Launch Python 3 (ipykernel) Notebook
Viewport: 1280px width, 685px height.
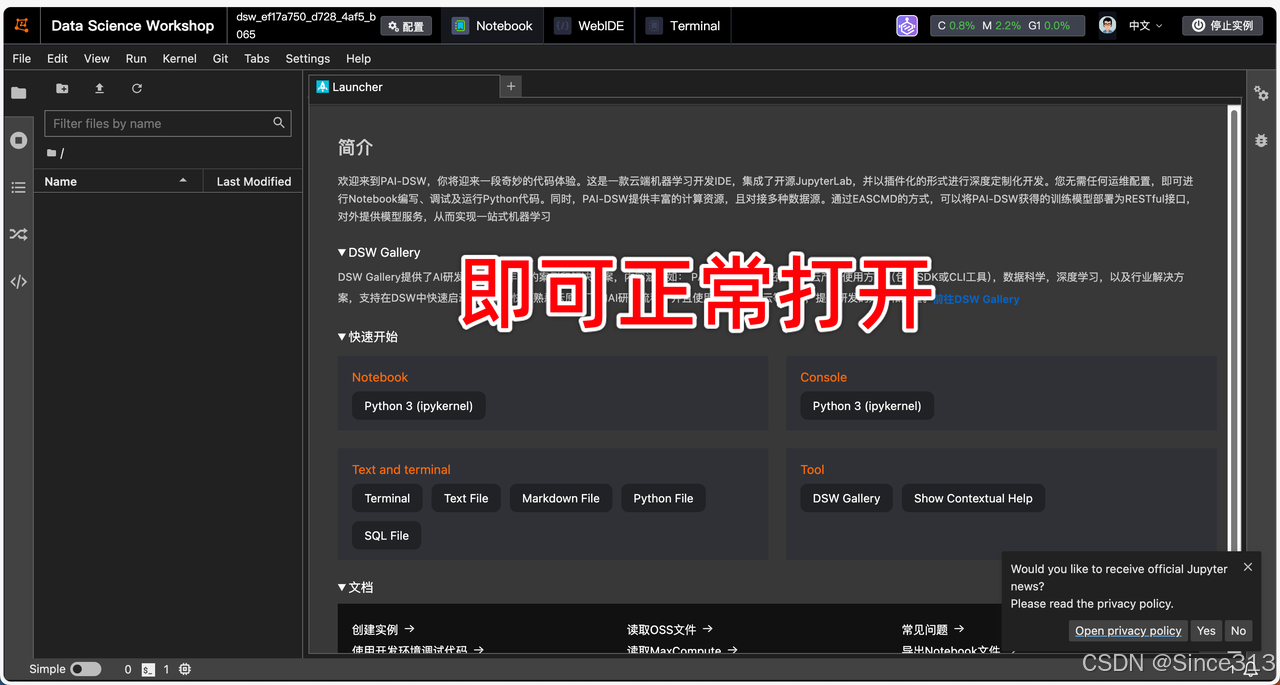pyautogui.click(x=419, y=406)
